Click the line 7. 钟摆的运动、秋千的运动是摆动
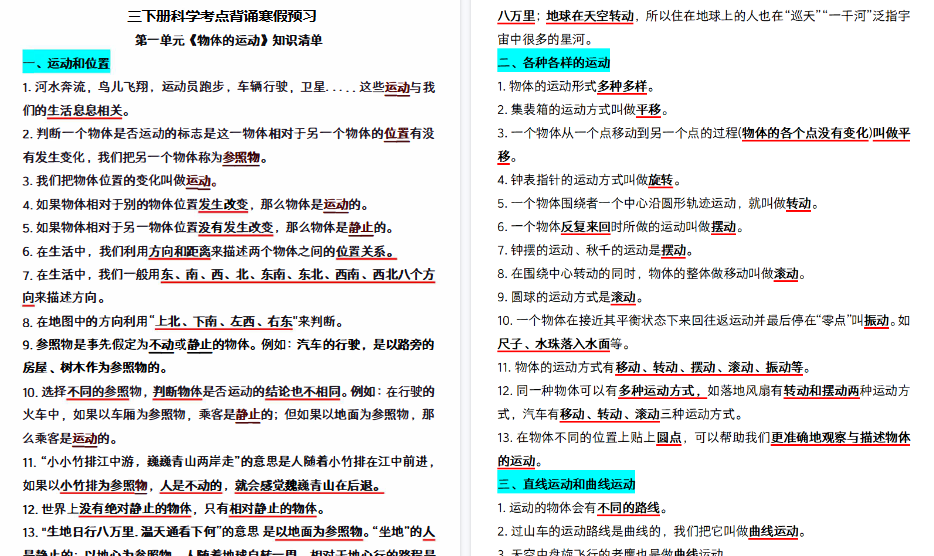The image size is (934, 556). point(596,250)
